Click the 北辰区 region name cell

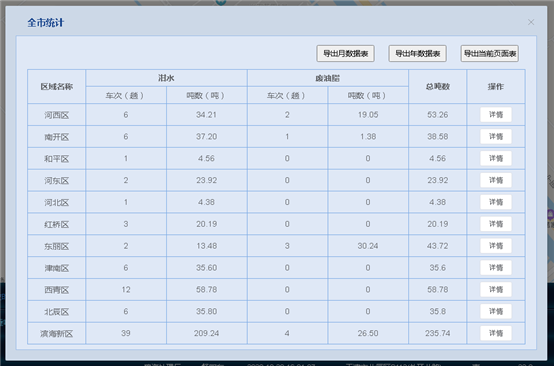tap(57, 312)
